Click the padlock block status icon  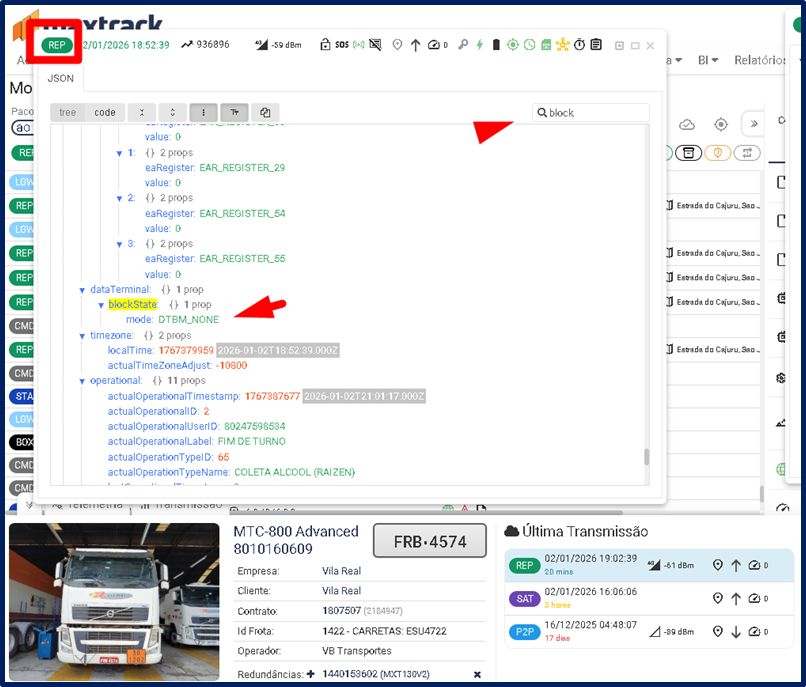coord(325,45)
